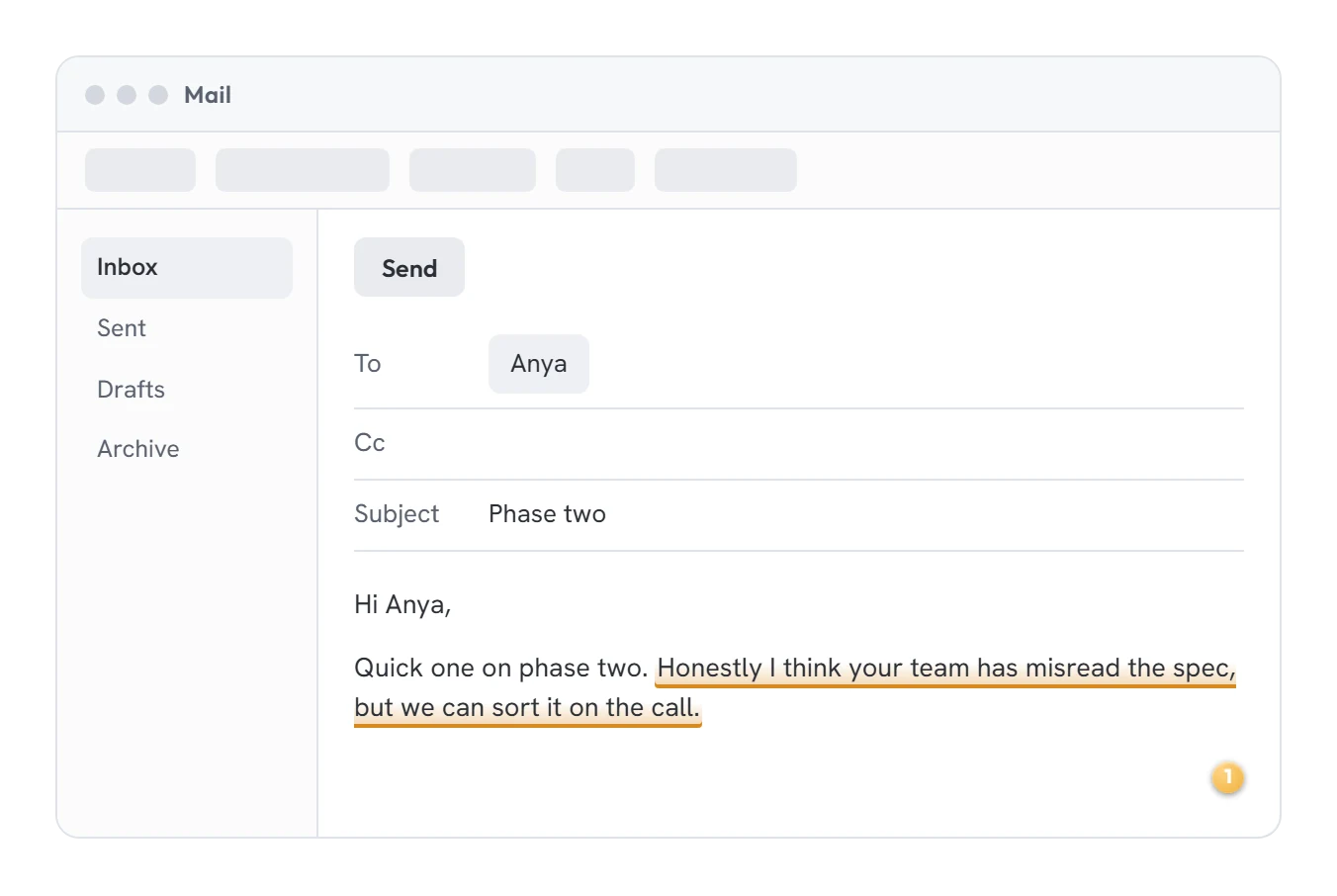Select the Anya recipient chip

pos(539,364)
